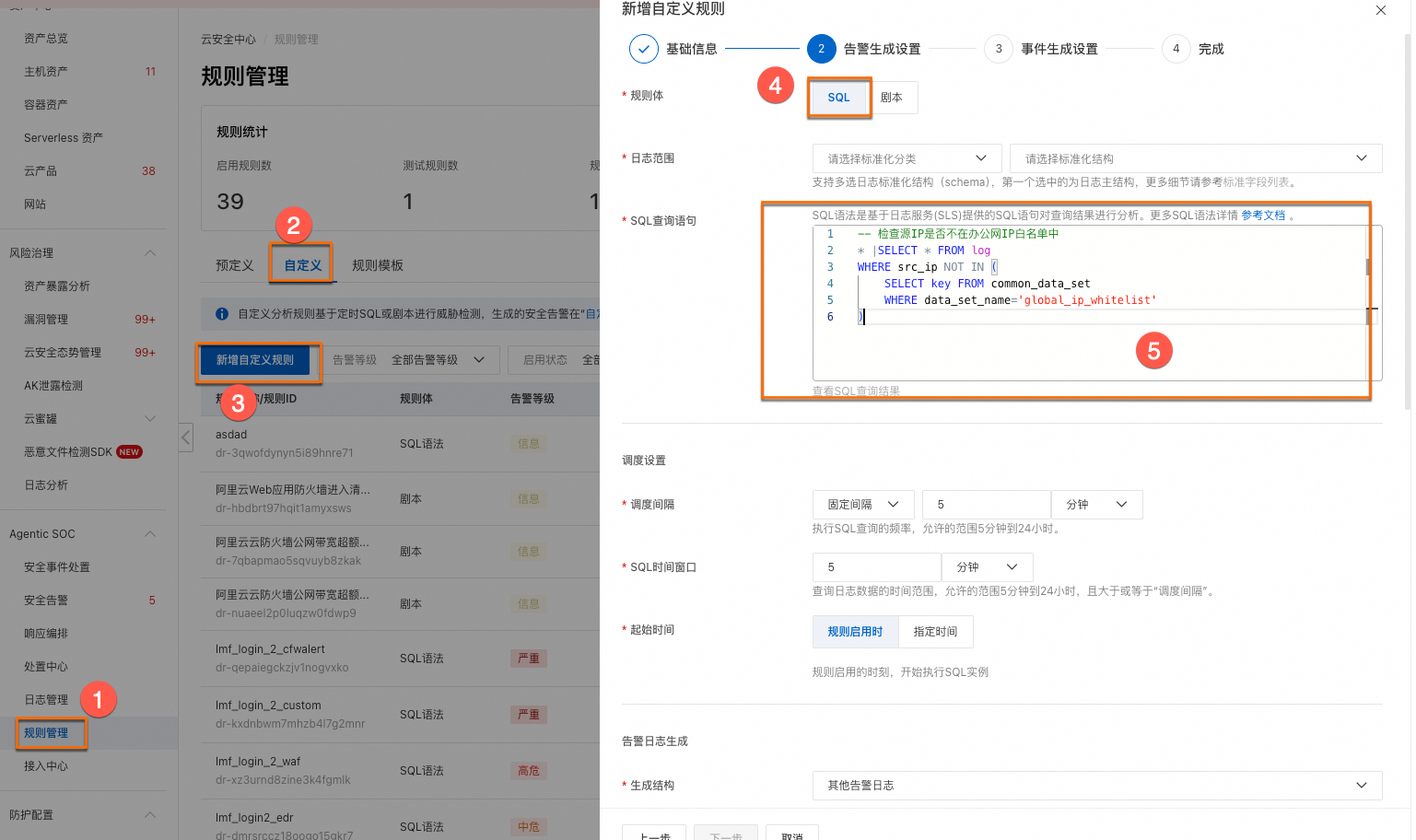Collapse the sidebar with the arrow handle

(x=185, y=437)
